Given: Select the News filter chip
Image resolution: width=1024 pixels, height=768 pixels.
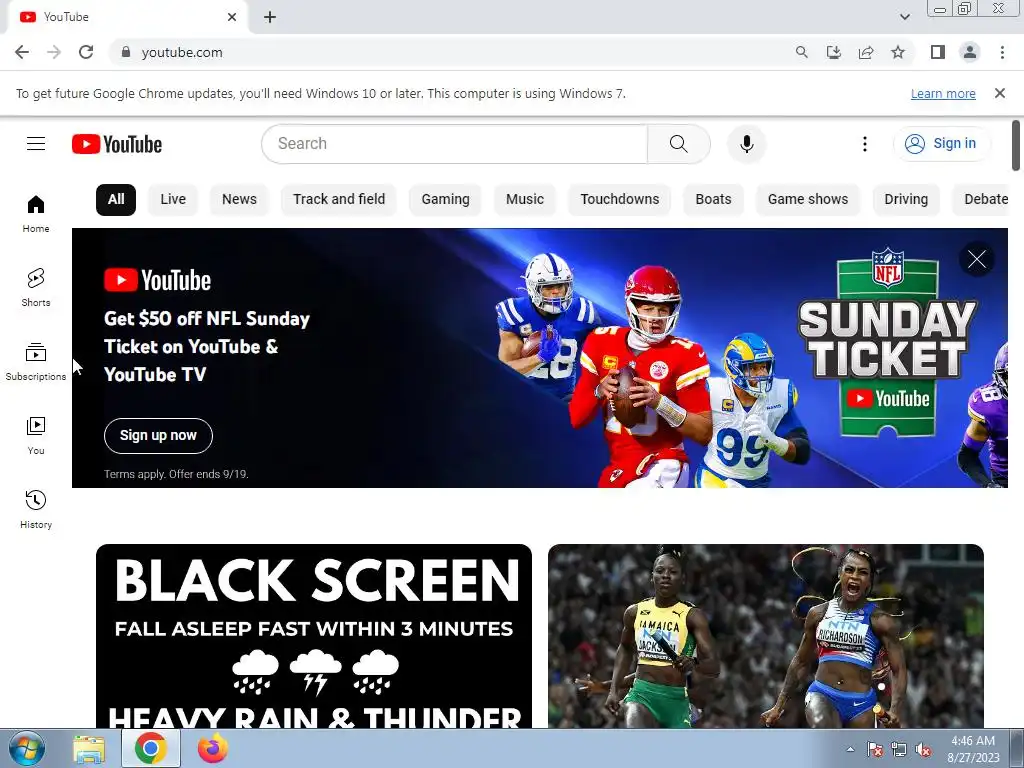Looking at the screenshot, I should tap(239, 199).
